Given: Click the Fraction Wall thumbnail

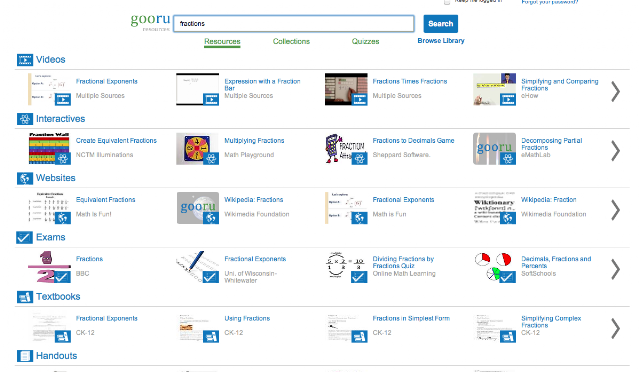Looking at the screenshot, I should point(49,149).
